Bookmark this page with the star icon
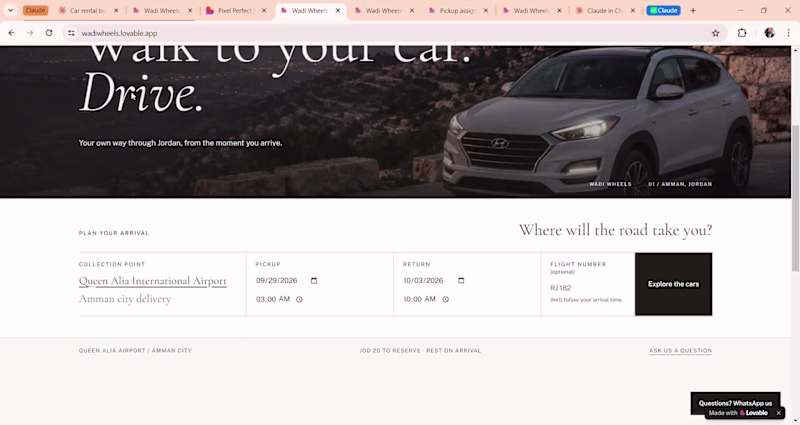The height and width of the screenshot is (425, 800). (715, 33)
